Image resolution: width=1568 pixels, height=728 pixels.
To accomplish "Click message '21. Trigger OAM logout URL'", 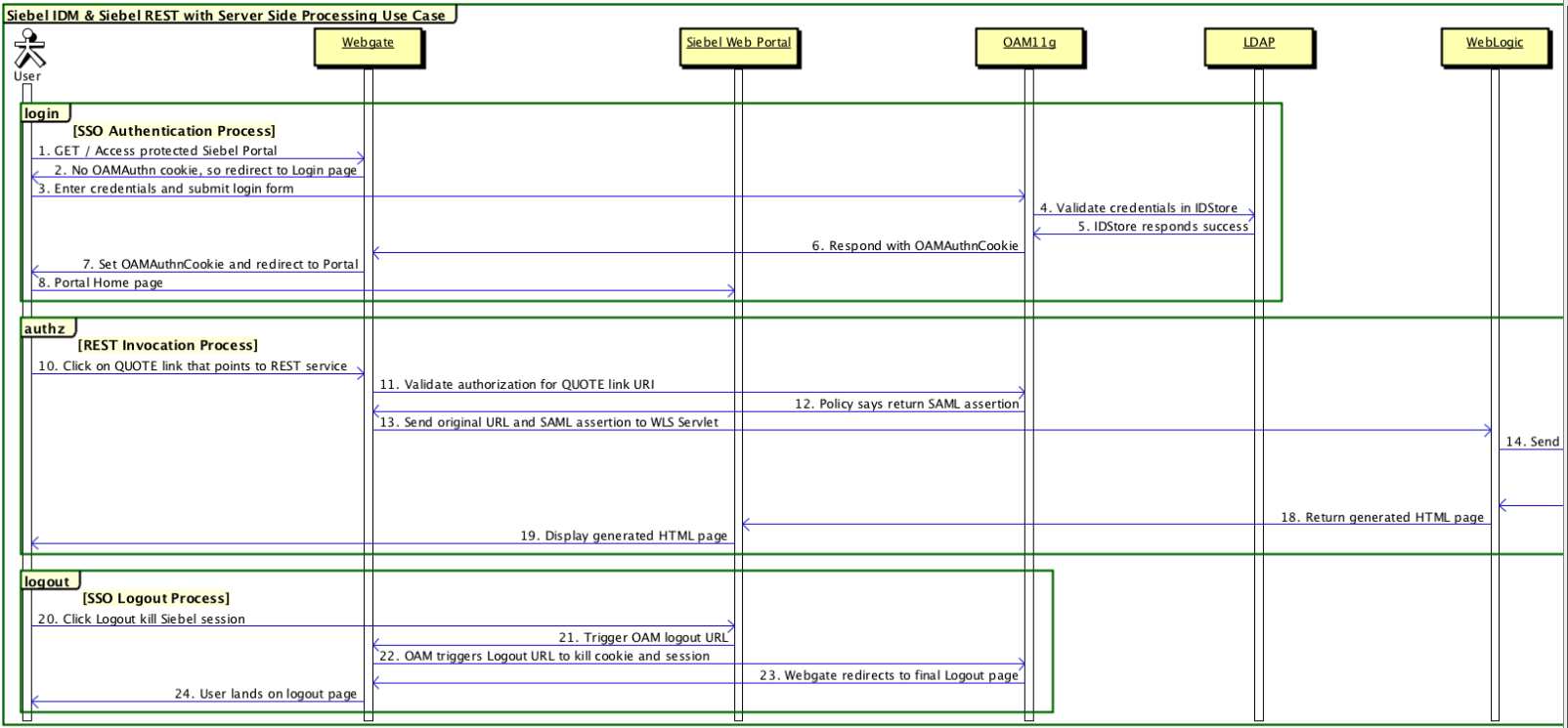I will click(x=643, y=637).
